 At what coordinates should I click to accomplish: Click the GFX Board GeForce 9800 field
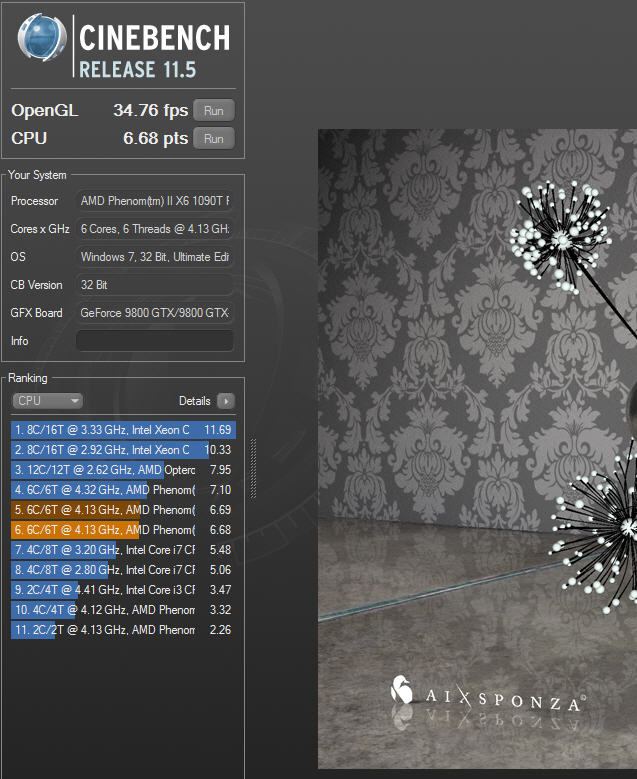[155, 313]
